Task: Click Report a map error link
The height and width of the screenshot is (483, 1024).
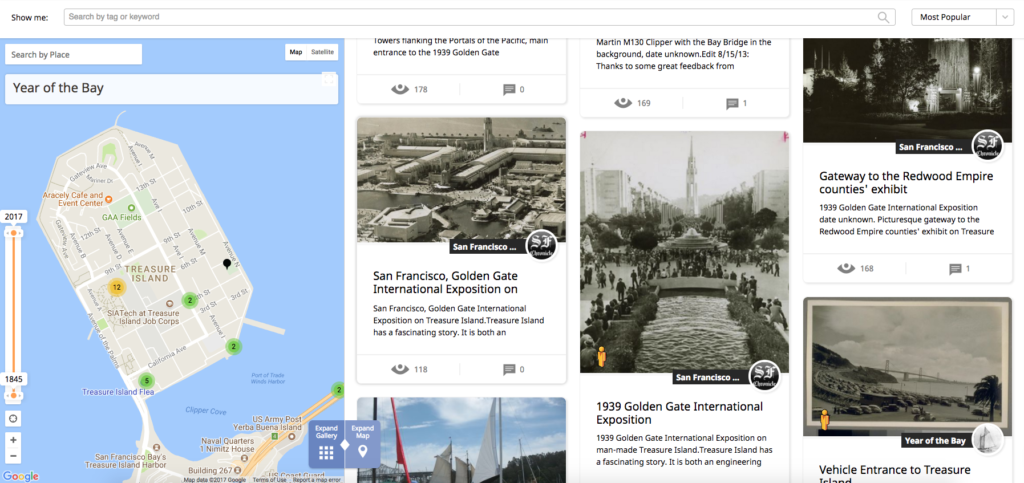Action: 317,480
